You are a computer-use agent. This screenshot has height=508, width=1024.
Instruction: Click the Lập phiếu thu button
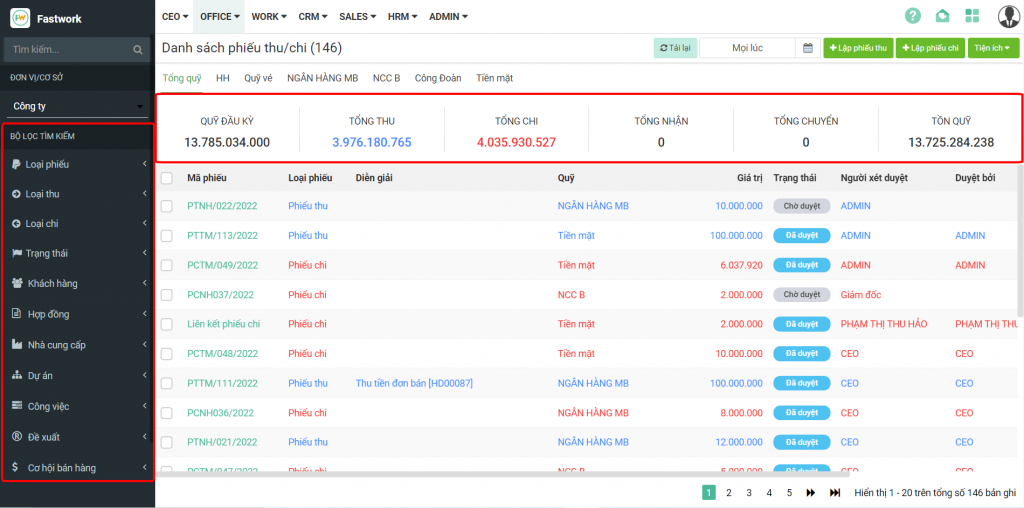(x=858, y=48)
